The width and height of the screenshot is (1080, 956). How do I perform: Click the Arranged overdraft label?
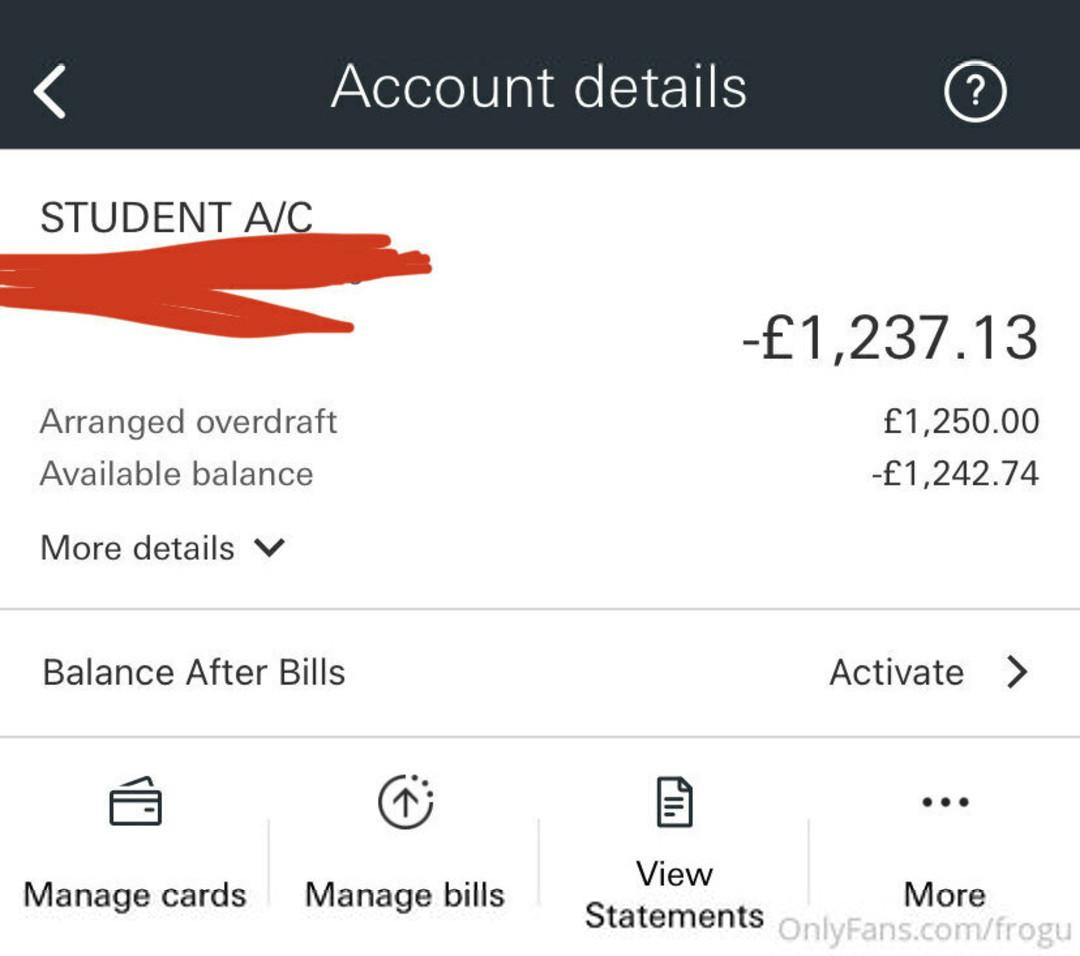(x=188, y=422)
